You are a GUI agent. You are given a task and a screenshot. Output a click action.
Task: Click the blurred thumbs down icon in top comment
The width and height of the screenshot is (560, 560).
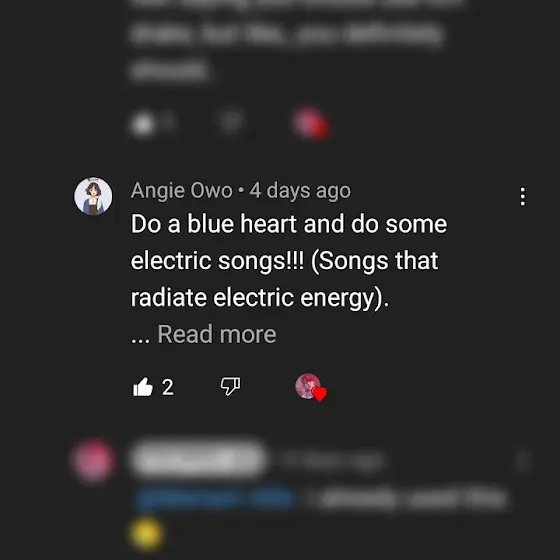pyautogui.click(x=231, y=121)
